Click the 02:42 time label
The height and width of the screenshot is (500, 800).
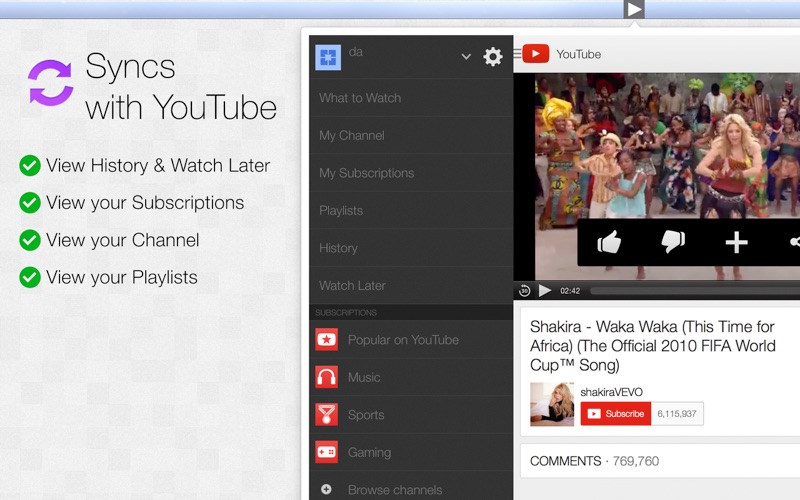click(x=570, y=291)
